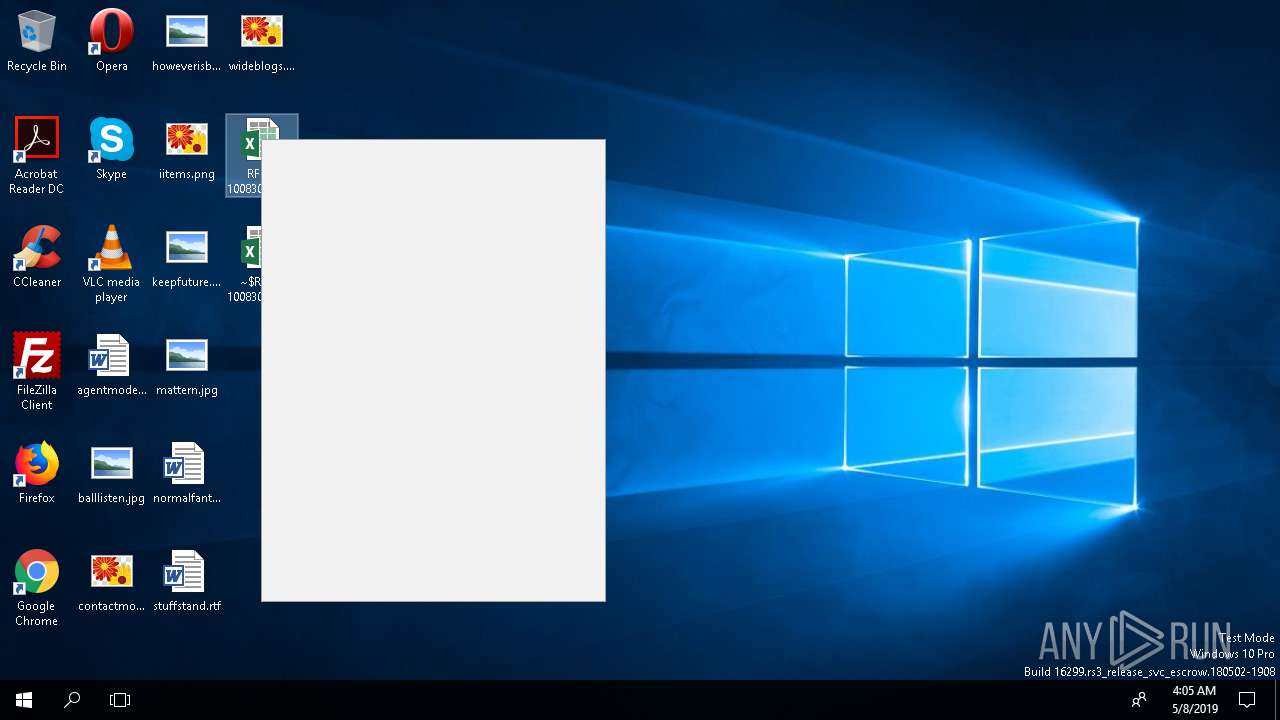This screenshot has width=1280, height=720.
Task: Open the Windows Start menu
Action: tap(24, 700)
